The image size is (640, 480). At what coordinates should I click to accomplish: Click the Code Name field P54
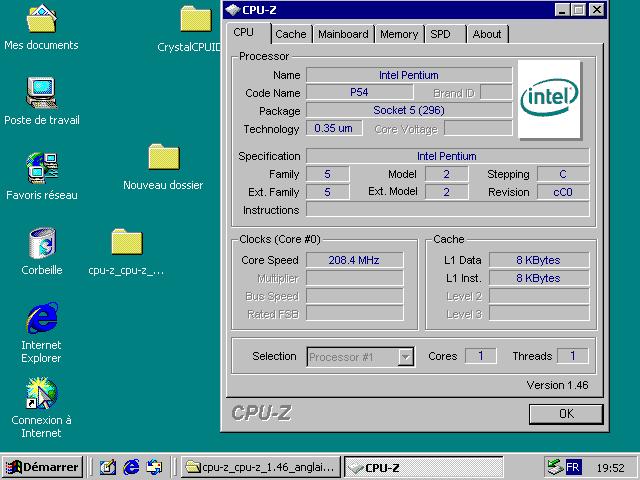coord(360,92)
